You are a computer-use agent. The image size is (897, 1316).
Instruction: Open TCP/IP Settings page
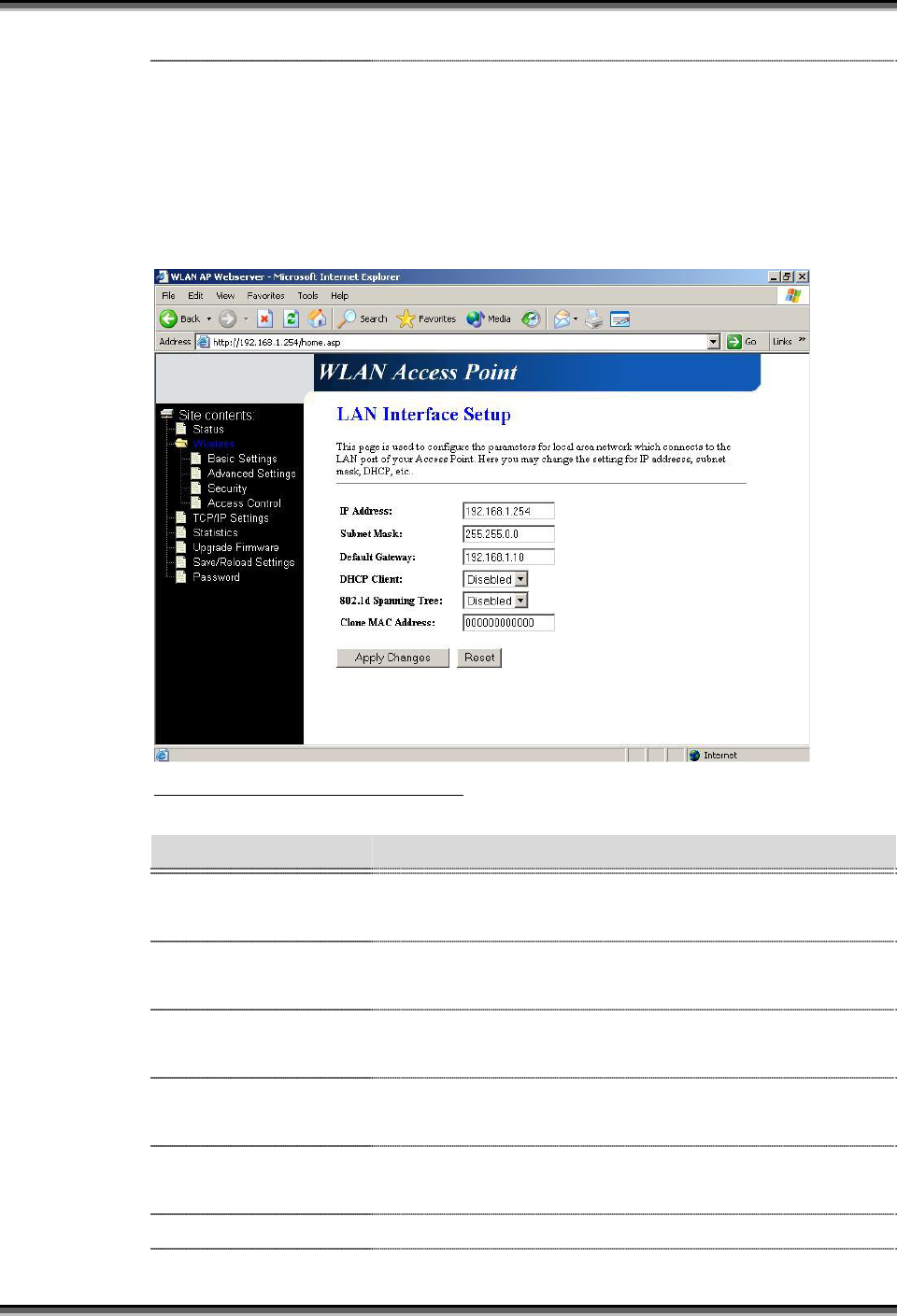(231, 518)
